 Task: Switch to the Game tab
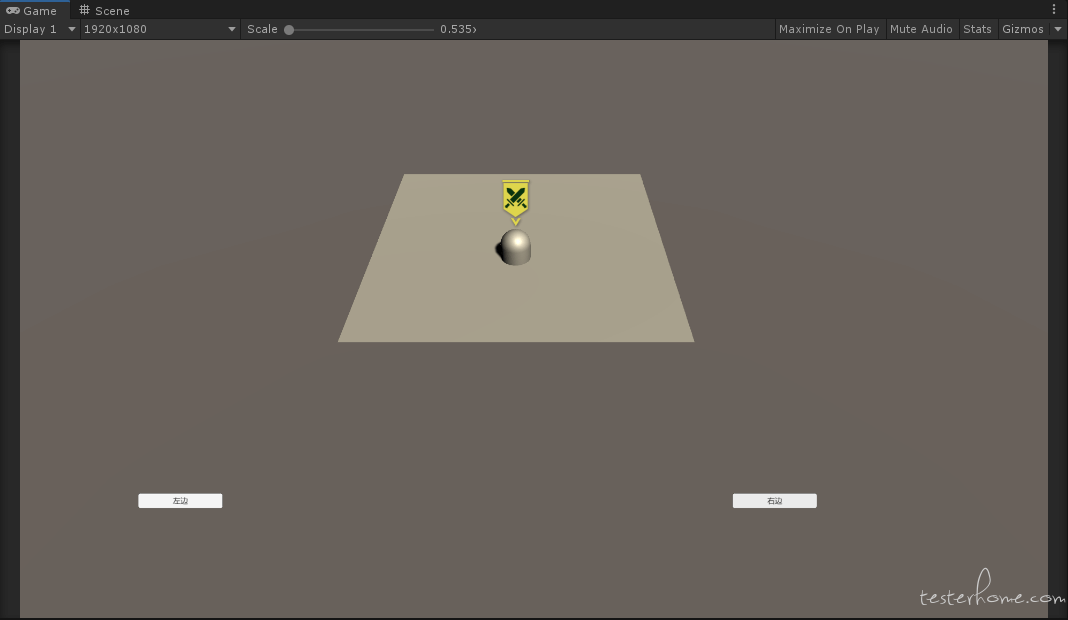tap(33, 10)
